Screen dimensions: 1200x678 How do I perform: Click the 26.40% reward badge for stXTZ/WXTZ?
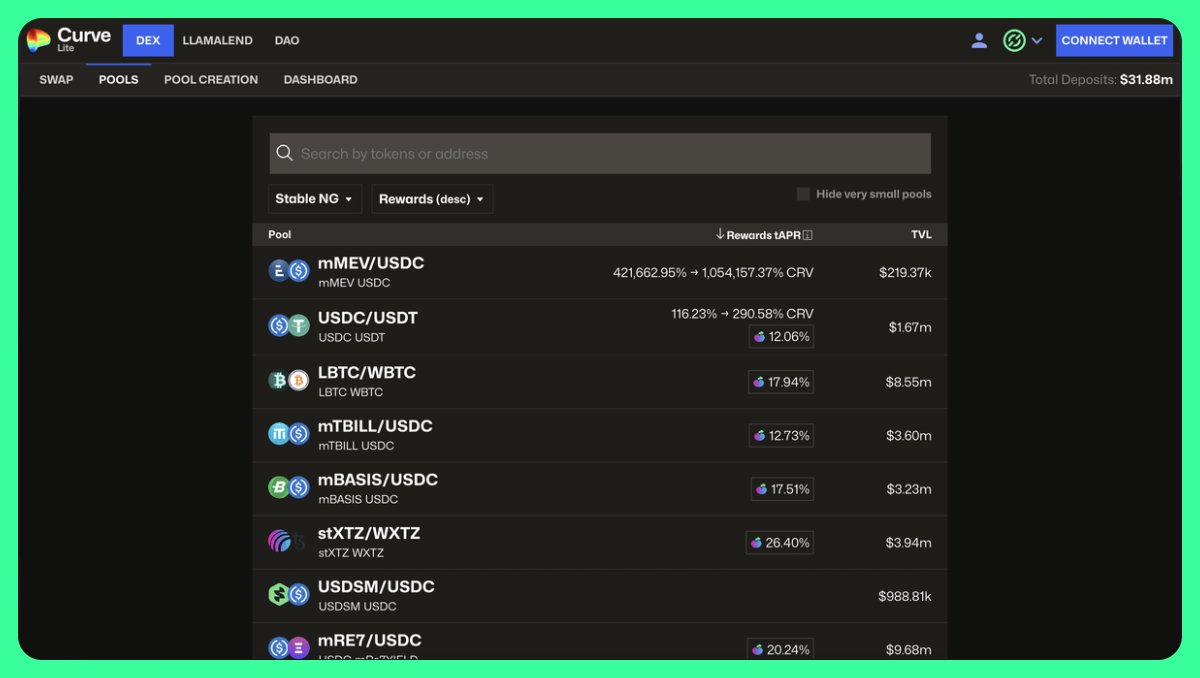780,543
